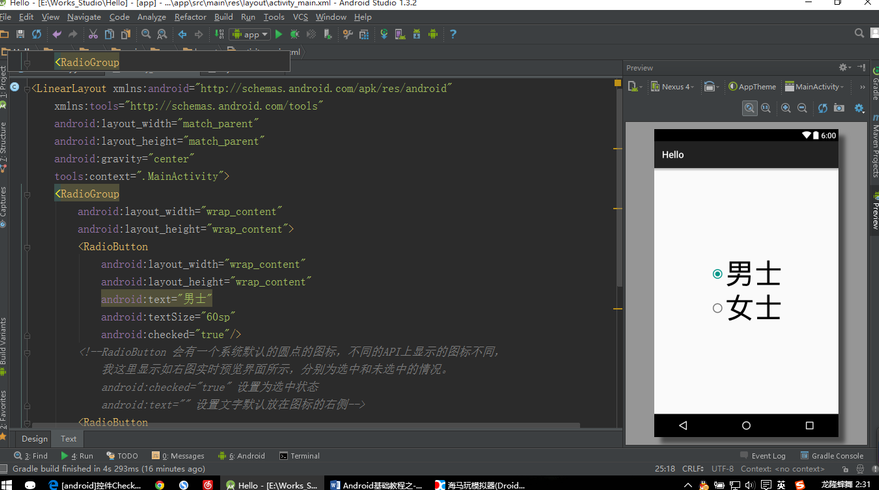Image resolution: width=879 pixels, height=490 pixels.
Task: Open the configuration to render dropdown
Action: [635, 86]
